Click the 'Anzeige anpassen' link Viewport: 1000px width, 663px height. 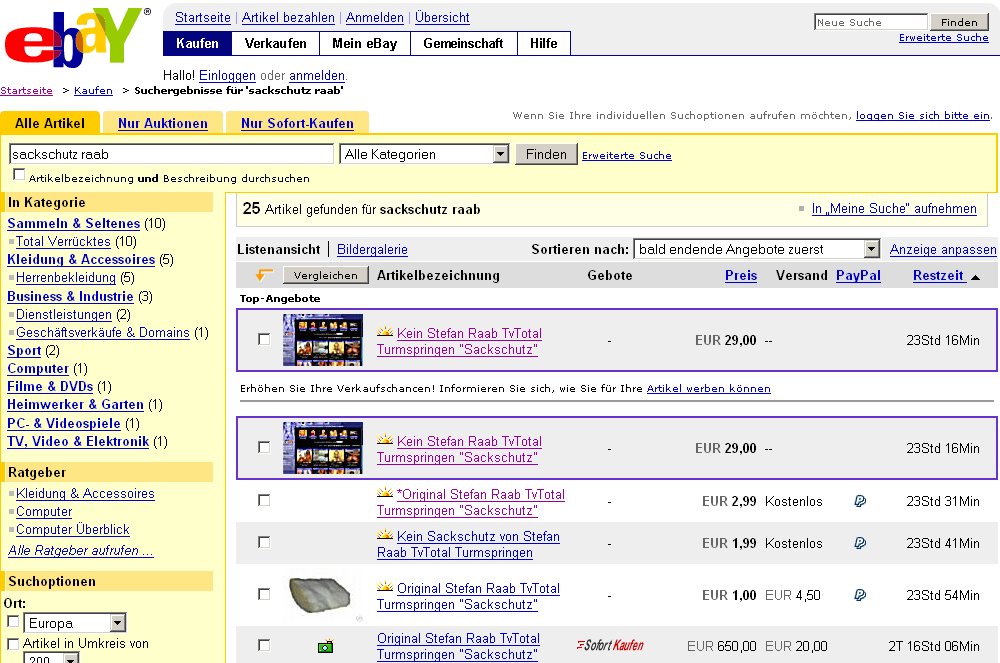pyautogui.click(x=943, y=249)
